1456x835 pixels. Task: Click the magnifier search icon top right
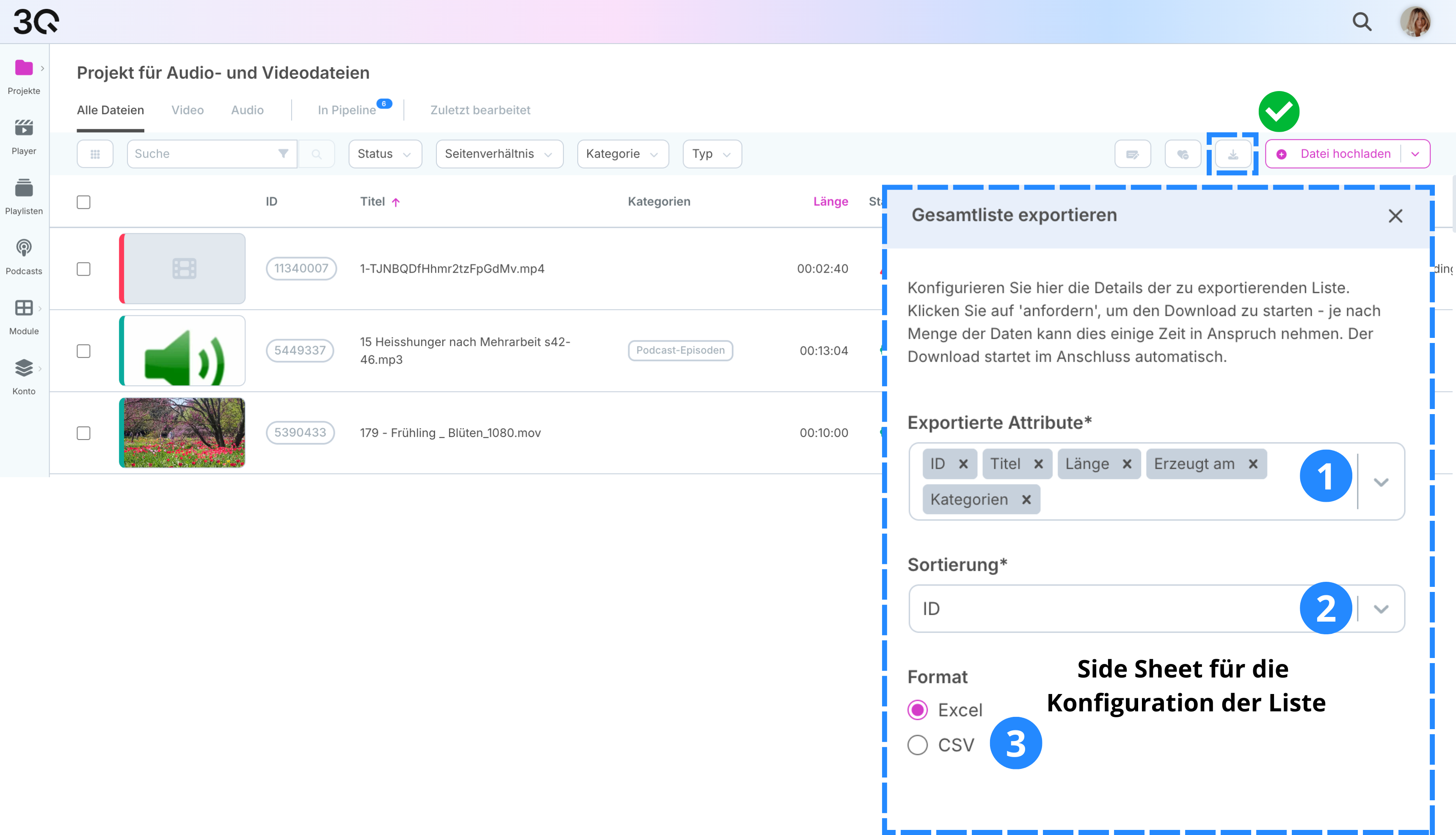(1362, 22)
